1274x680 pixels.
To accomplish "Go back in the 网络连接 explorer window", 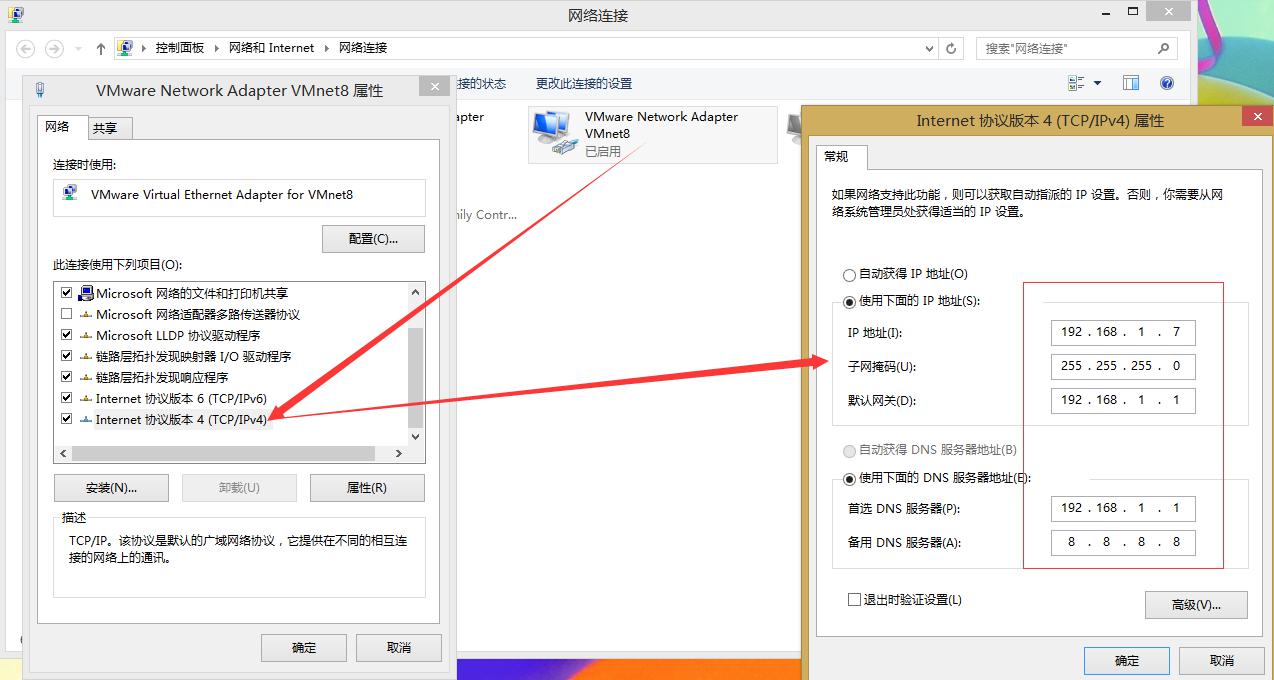I will click(26, 48).
